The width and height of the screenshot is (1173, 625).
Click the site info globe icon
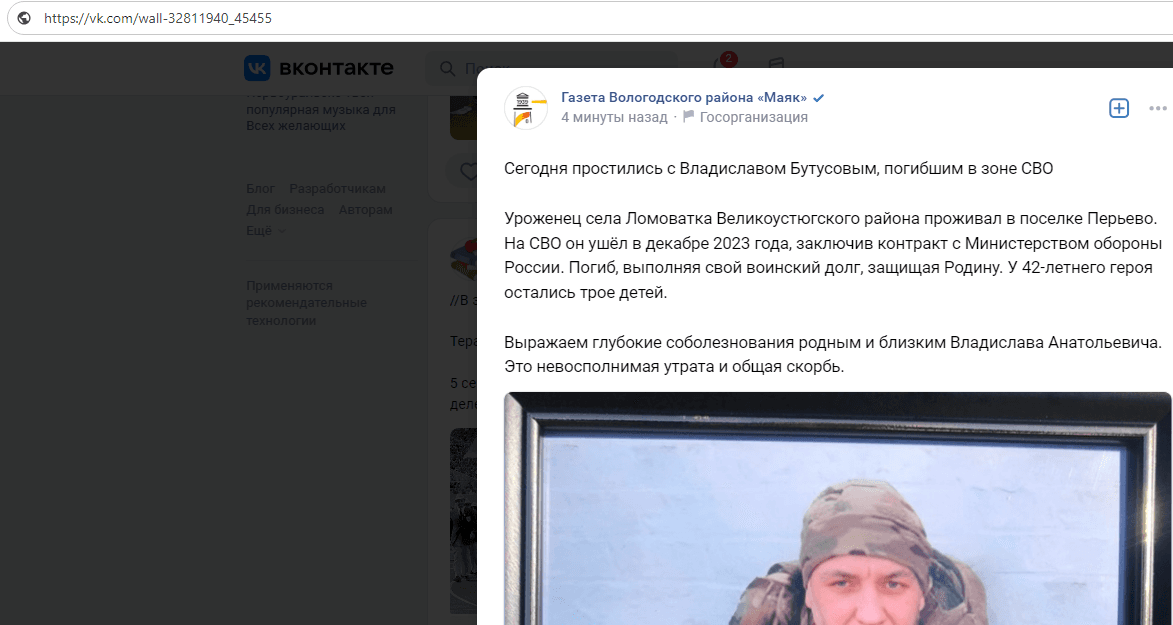tap(24, 18)
